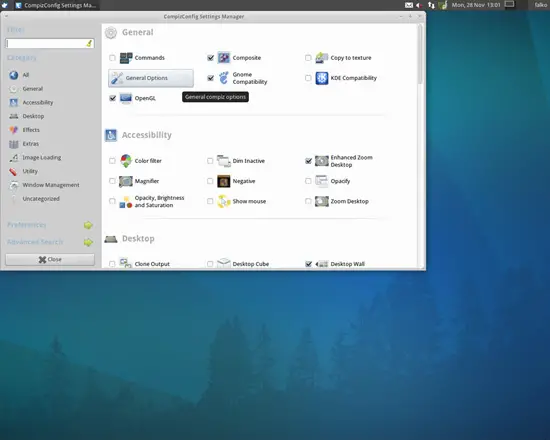Uncheck the Gnome Compatibility checkbox
The width and height of the screenshot is (550, 440).
210,78
